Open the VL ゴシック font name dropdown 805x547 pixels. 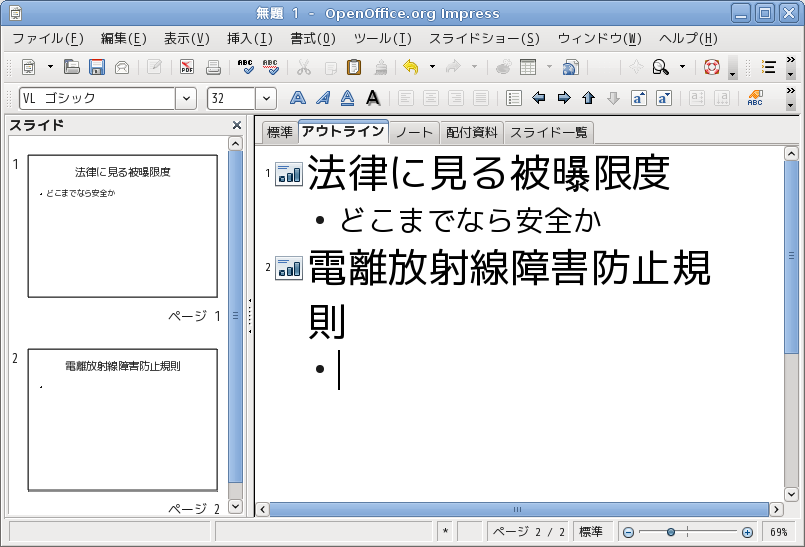[x=186, y=98]
